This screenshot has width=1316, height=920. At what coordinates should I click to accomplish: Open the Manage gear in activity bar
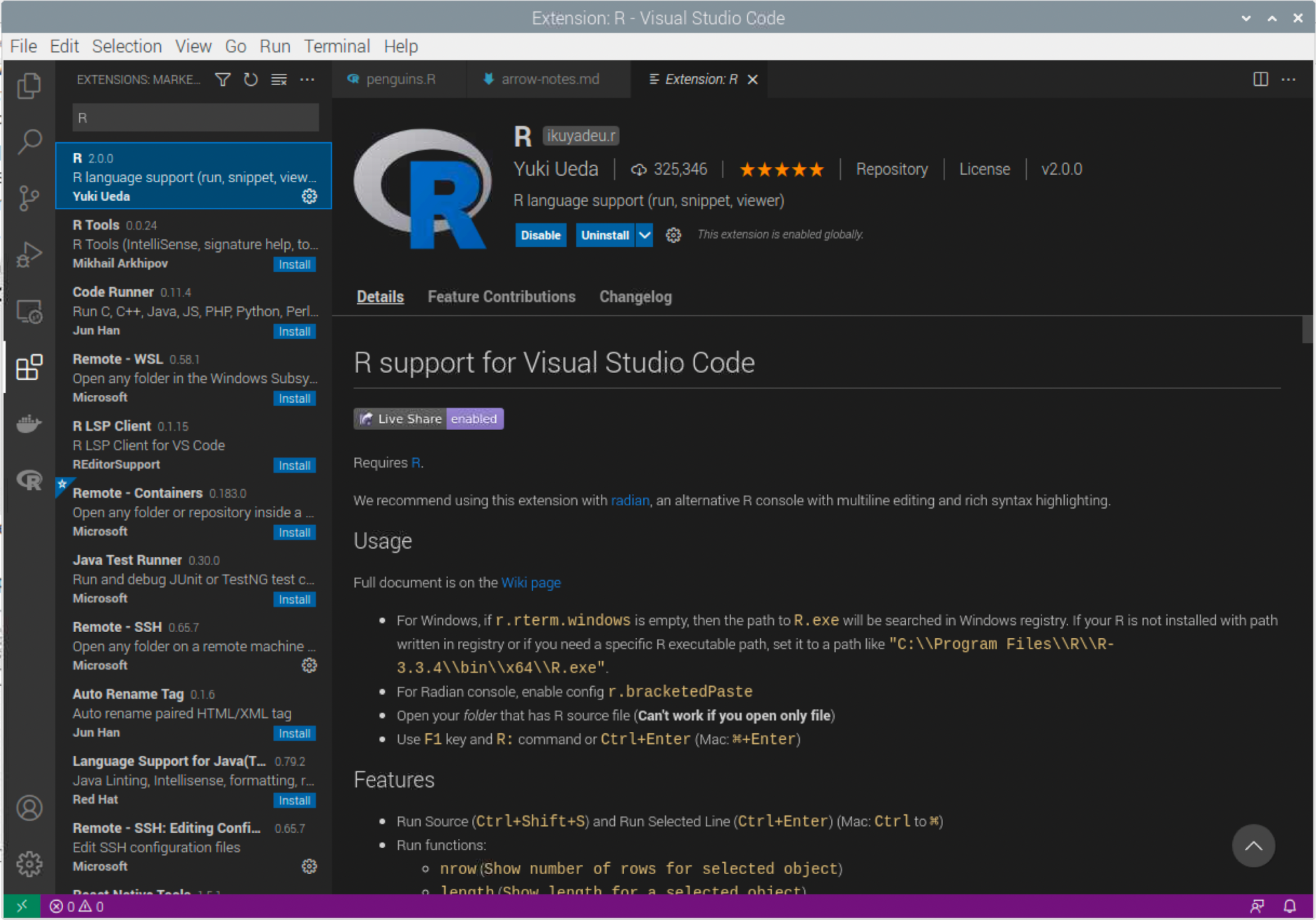[x=29, y=863]
